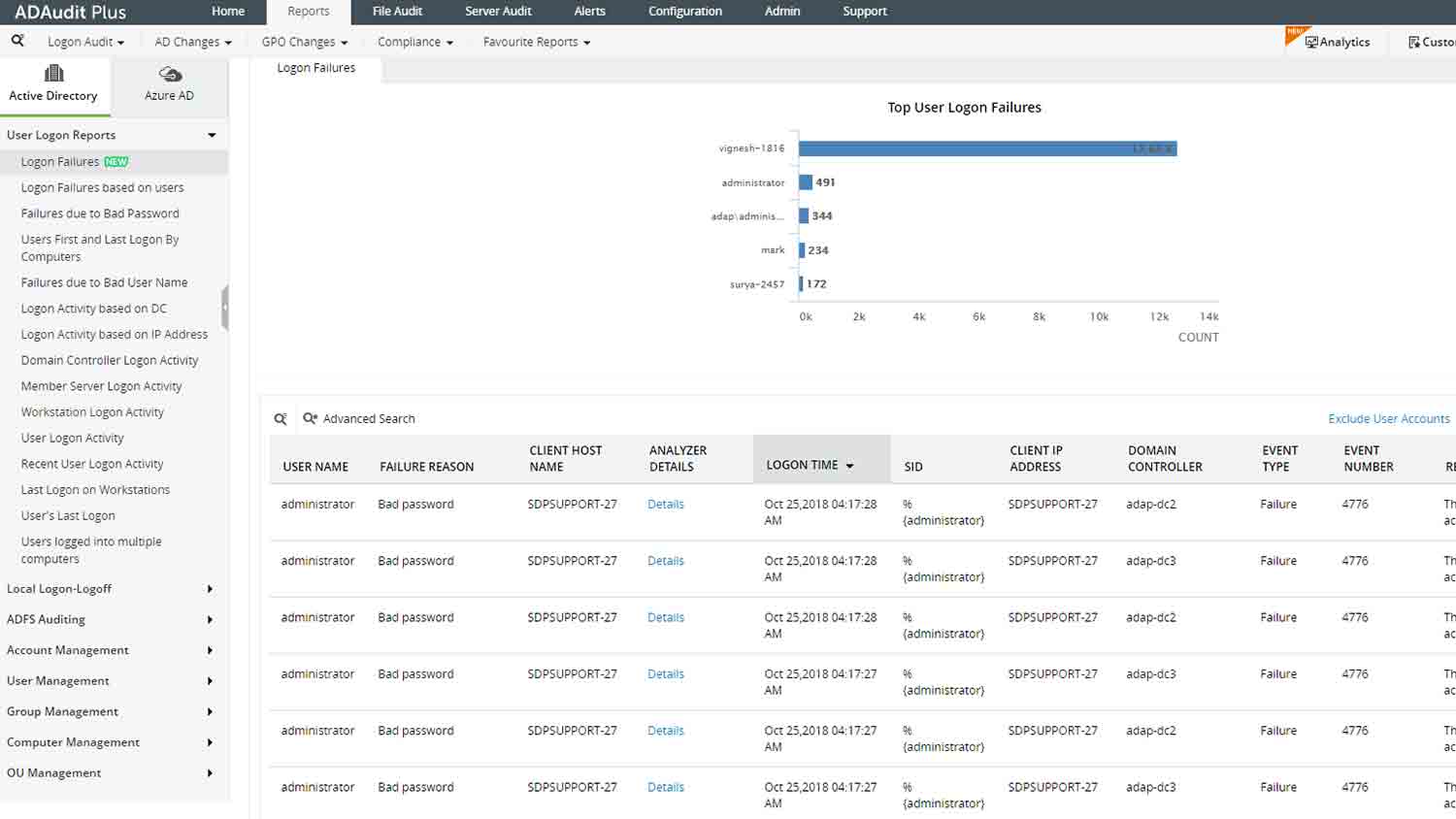Screen dimensions: 1456x819
Task: Expand the Local Logon-Logoff section
Action: (209, 589)
